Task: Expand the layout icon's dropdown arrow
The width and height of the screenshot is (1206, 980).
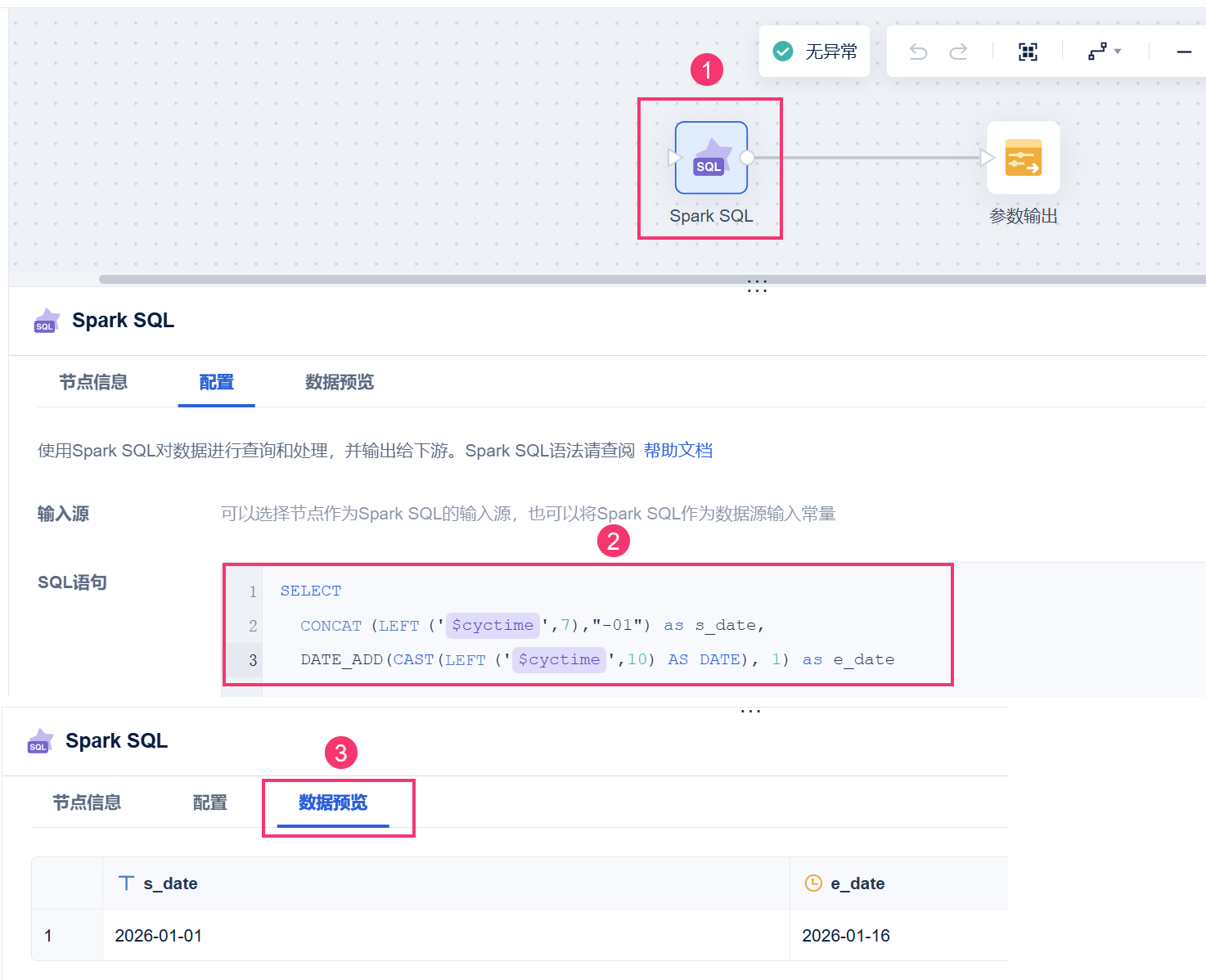Action: (x=1118, y=52)
